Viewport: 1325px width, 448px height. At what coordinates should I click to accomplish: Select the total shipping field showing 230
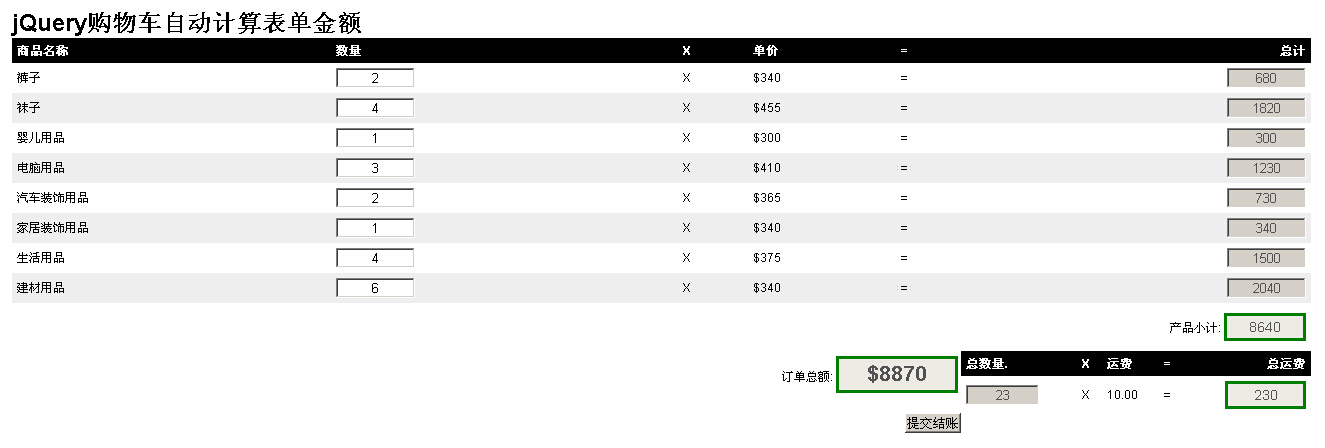click(x=1265, y=395)
